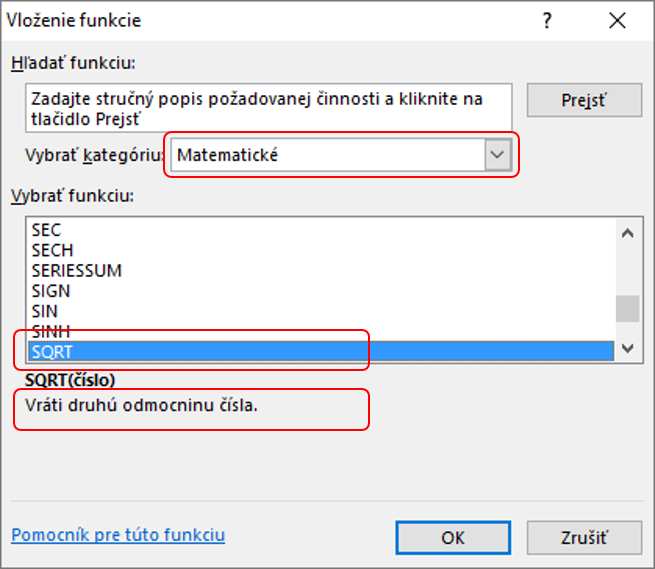Select the SEC function
The width and height of the screenshot is (655, 569).
[x=321, y=230]
